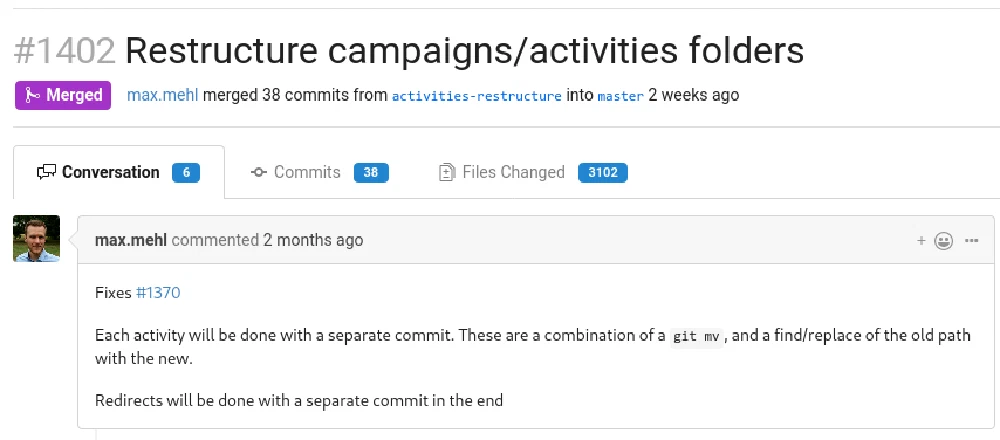Click the 3102 files count badge
Image resolution: width=1000 pixels, height=440 pixels.
coord(602,173)
